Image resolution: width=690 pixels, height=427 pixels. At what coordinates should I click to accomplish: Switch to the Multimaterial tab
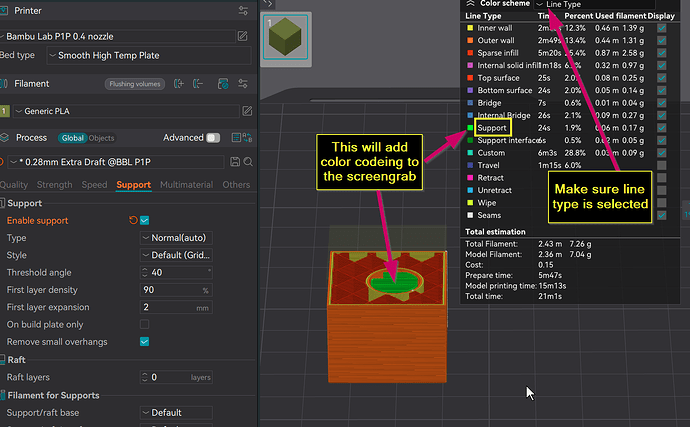(187, 185)
